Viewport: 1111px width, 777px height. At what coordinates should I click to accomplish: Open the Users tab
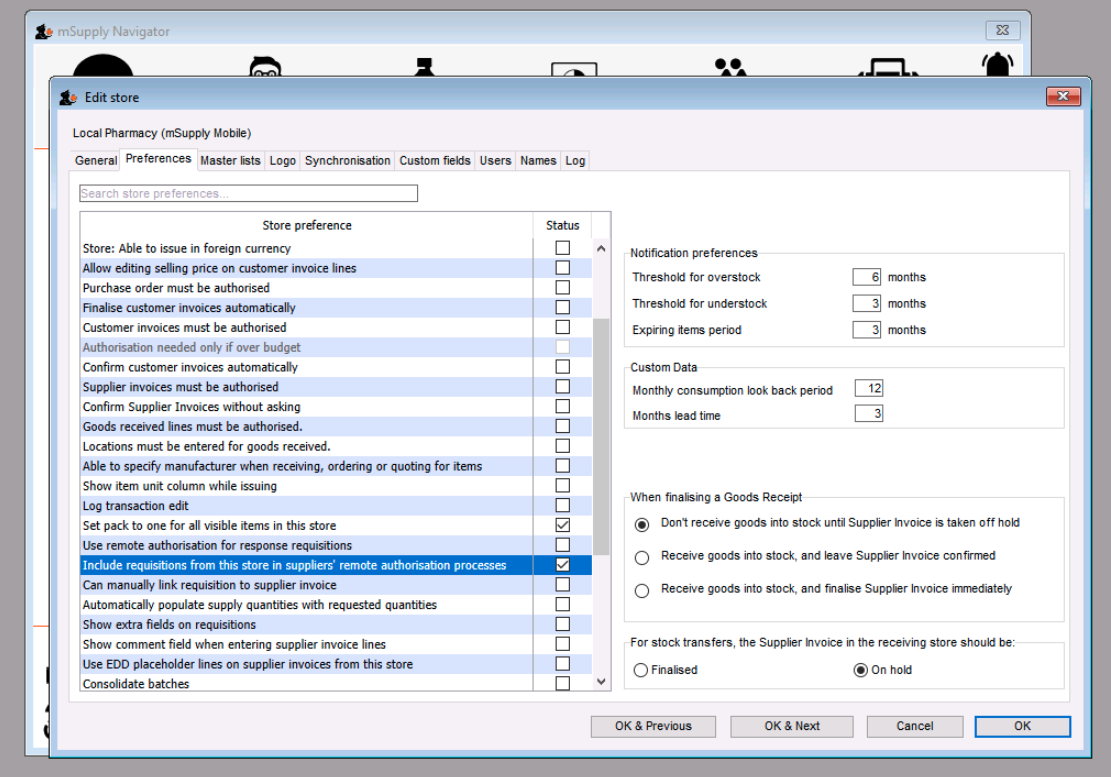495,161
